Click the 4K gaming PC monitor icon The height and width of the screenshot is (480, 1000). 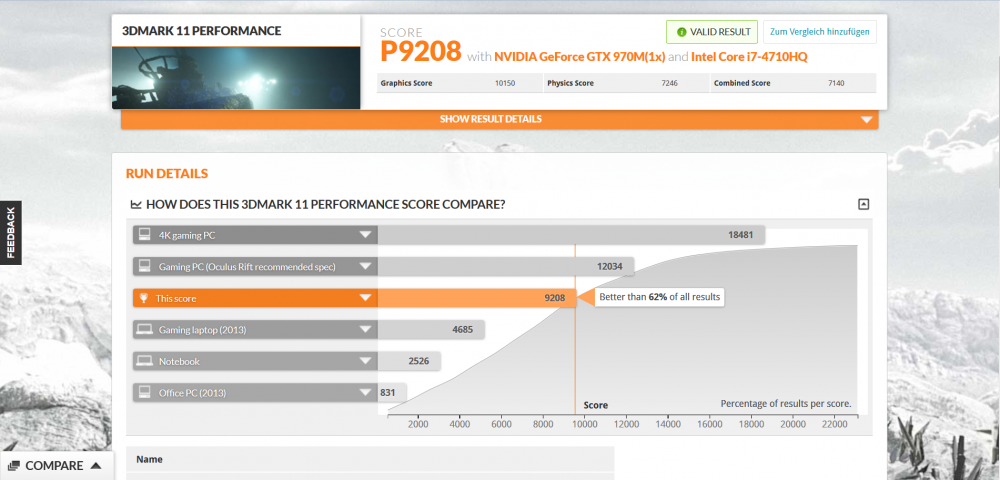point(145,235)
